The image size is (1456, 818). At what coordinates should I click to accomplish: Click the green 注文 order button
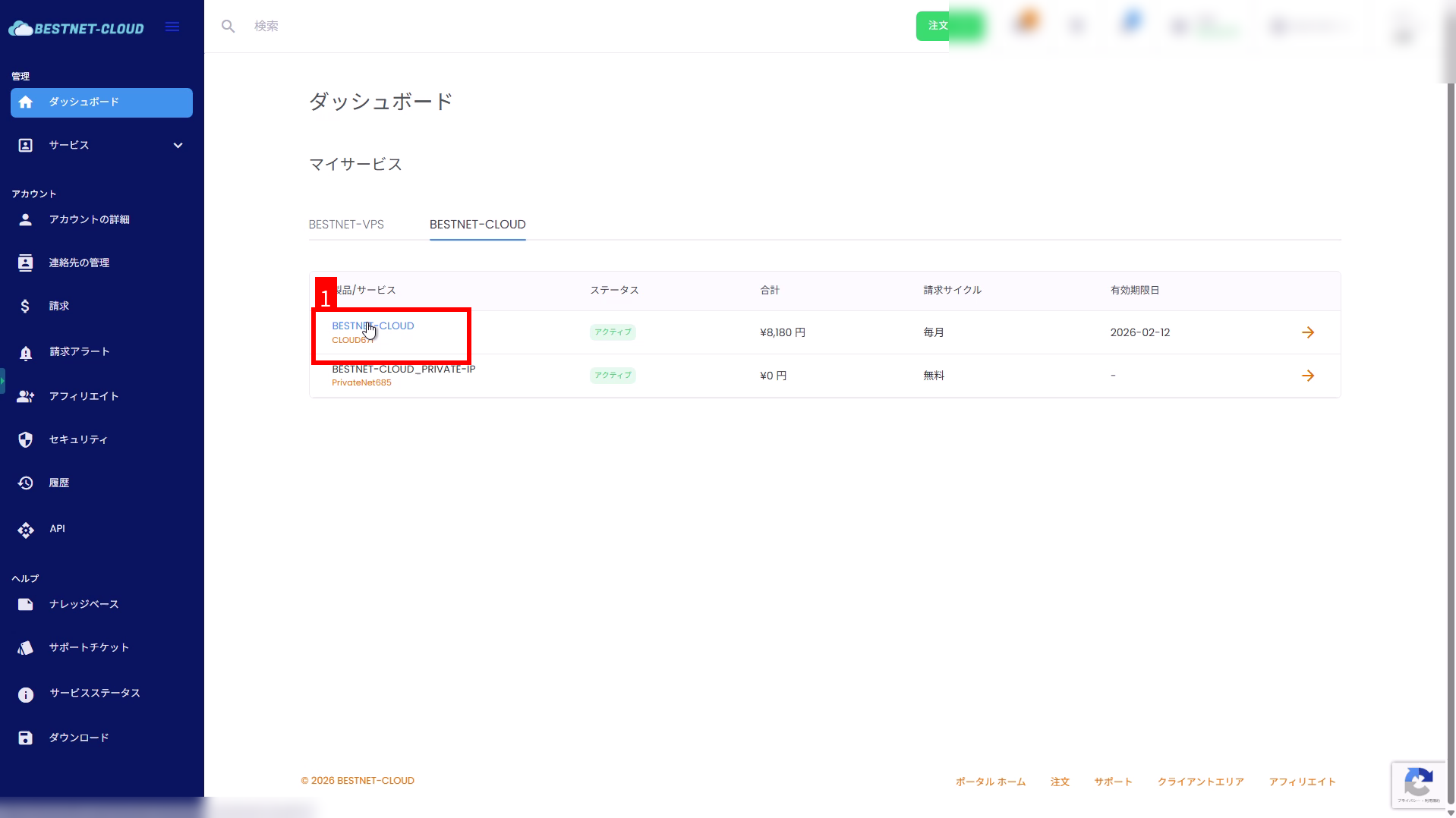tap(937, 26)
